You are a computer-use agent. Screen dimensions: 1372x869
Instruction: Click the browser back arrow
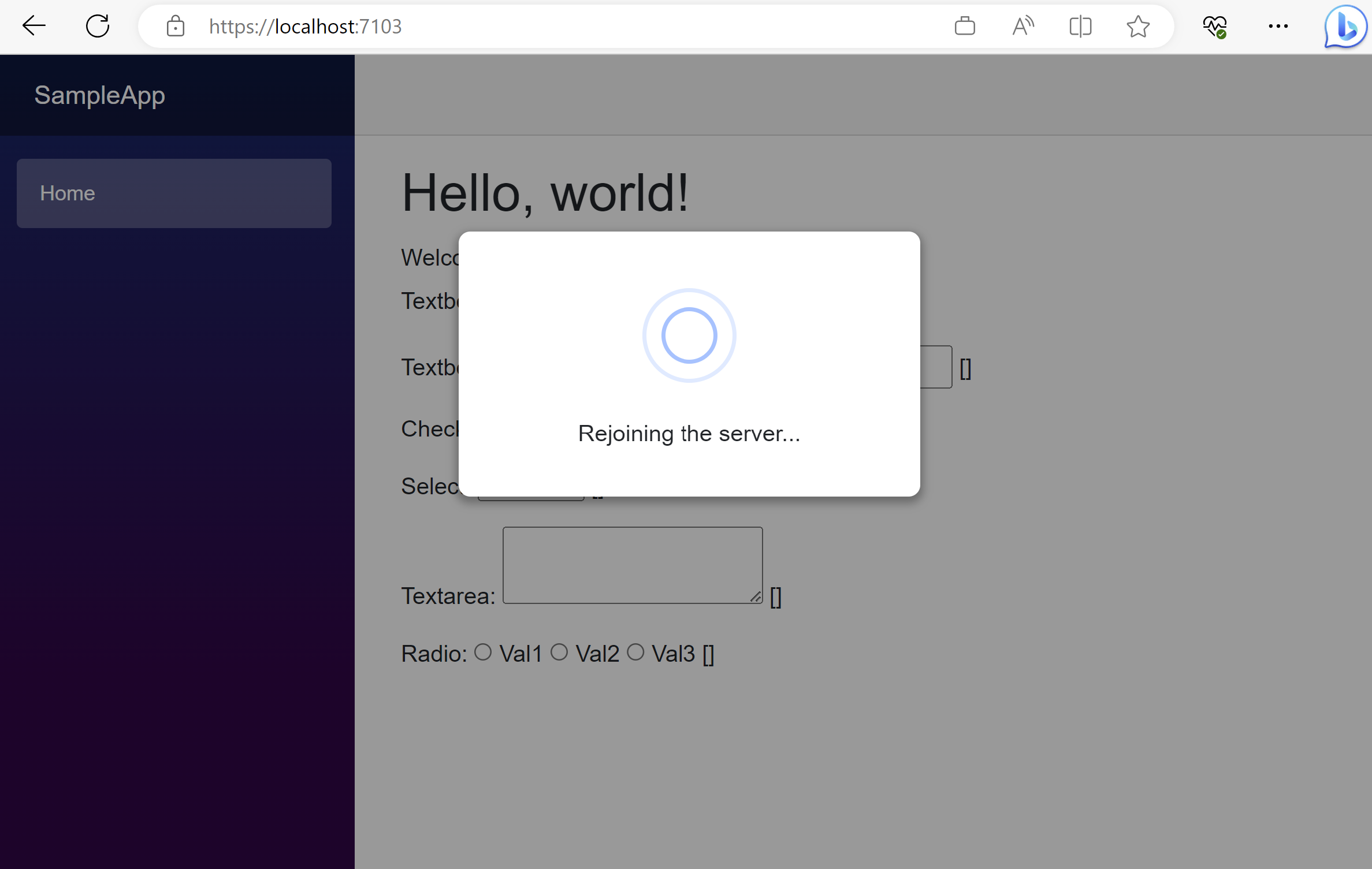tap(34, 25)
